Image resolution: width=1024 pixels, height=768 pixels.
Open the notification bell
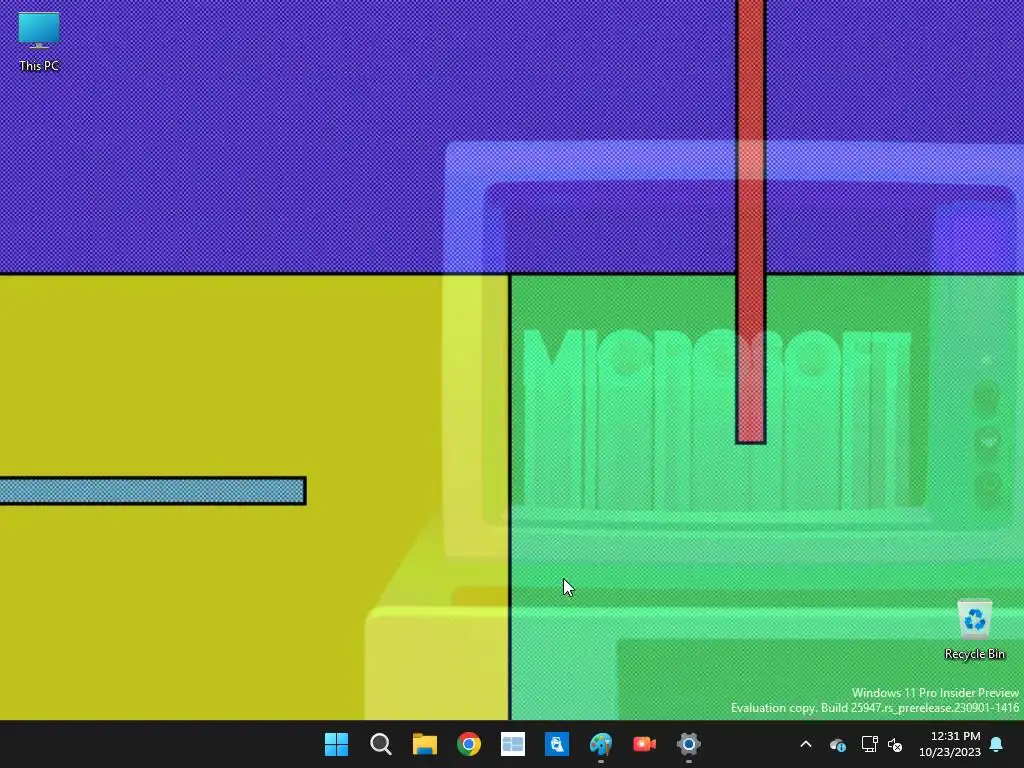tap(997, 744)
